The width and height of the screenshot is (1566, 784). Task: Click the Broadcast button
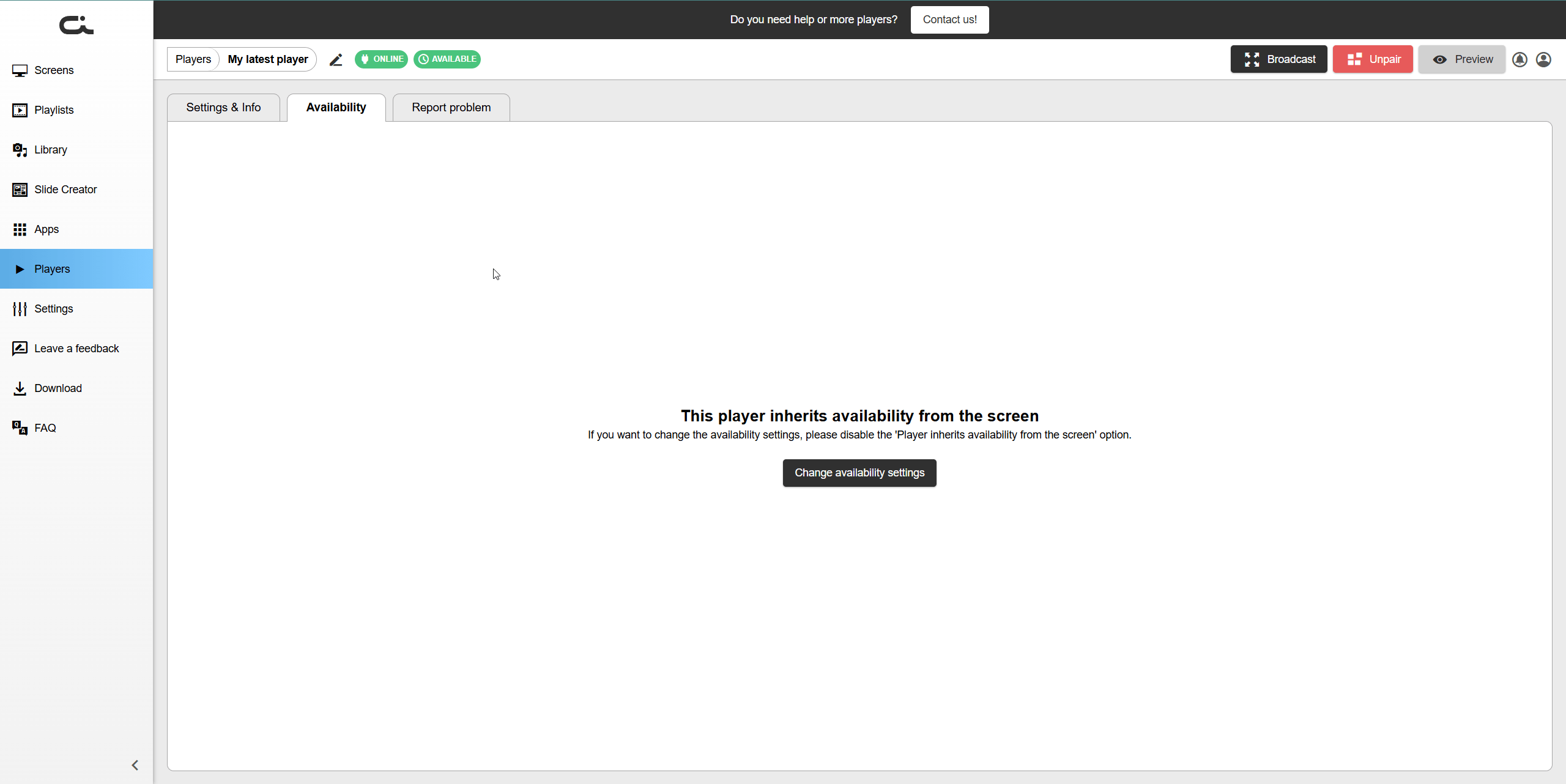pyautogui.click(x=1278, y=59)
